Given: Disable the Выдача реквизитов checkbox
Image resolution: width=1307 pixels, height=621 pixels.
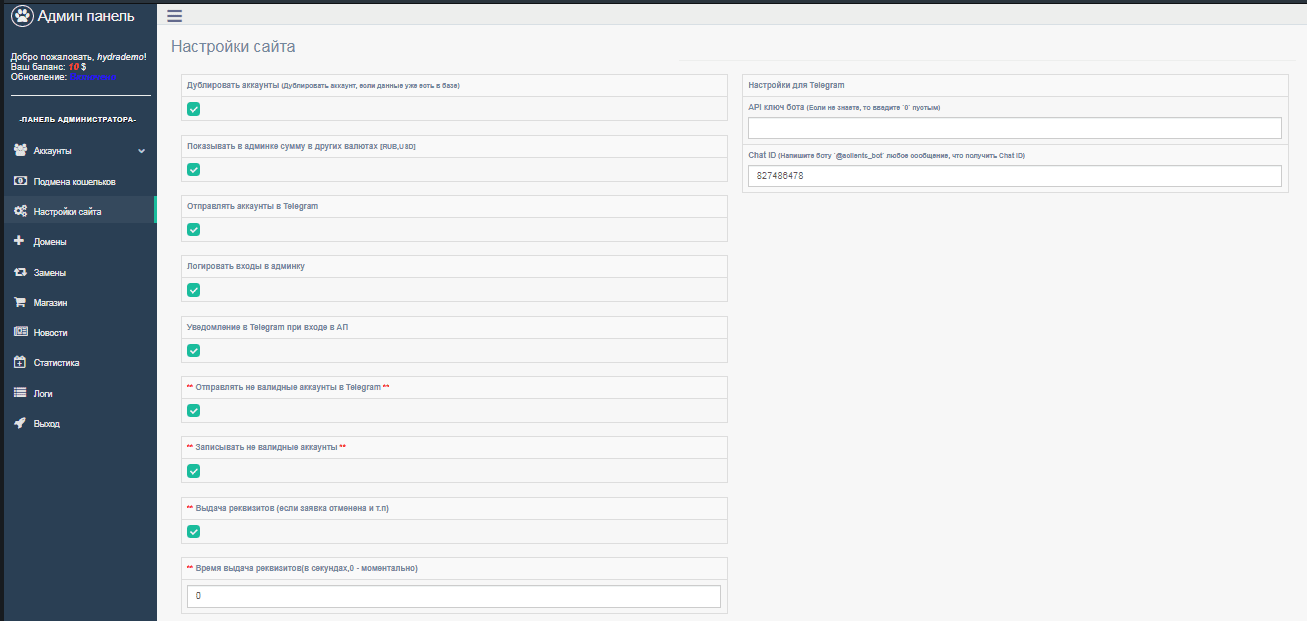Looking at the screenshot, I should tap(194, 531).
